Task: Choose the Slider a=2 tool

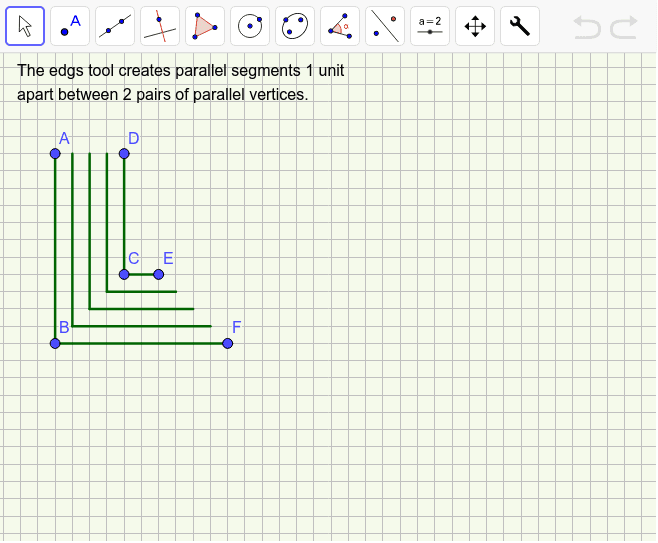Action: coord(430,26)
